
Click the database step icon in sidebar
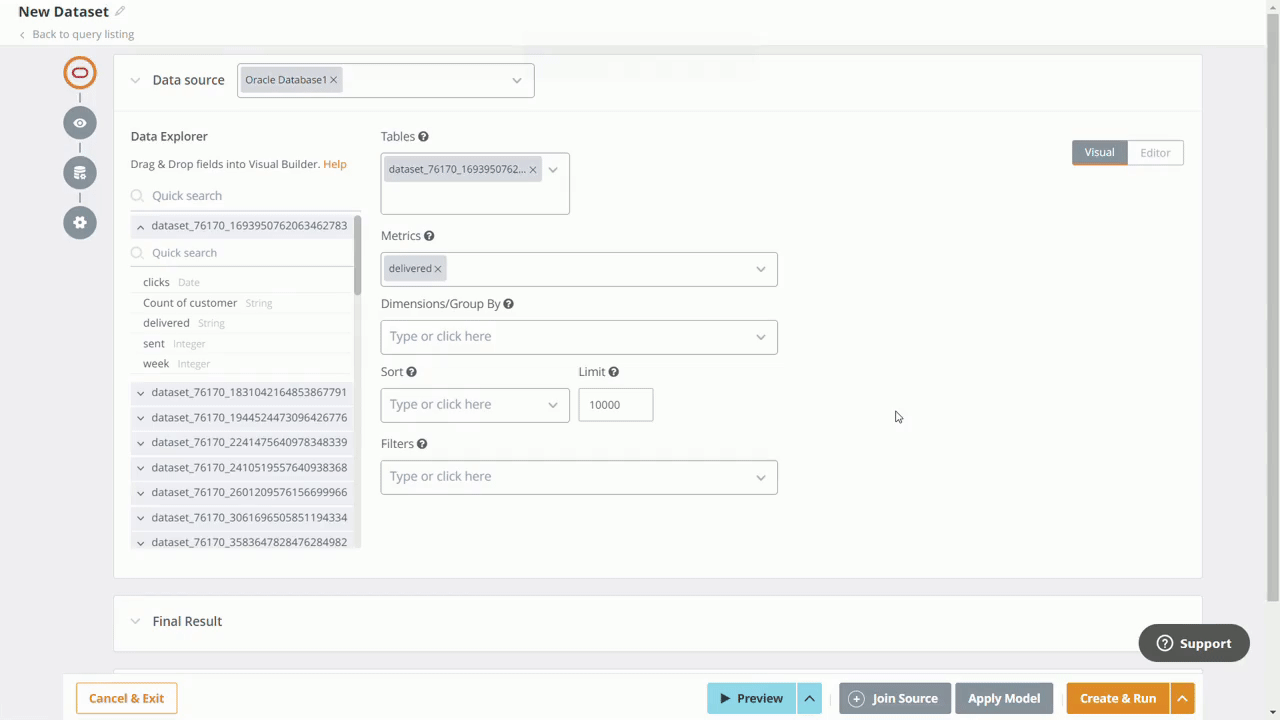pos(80,173)
